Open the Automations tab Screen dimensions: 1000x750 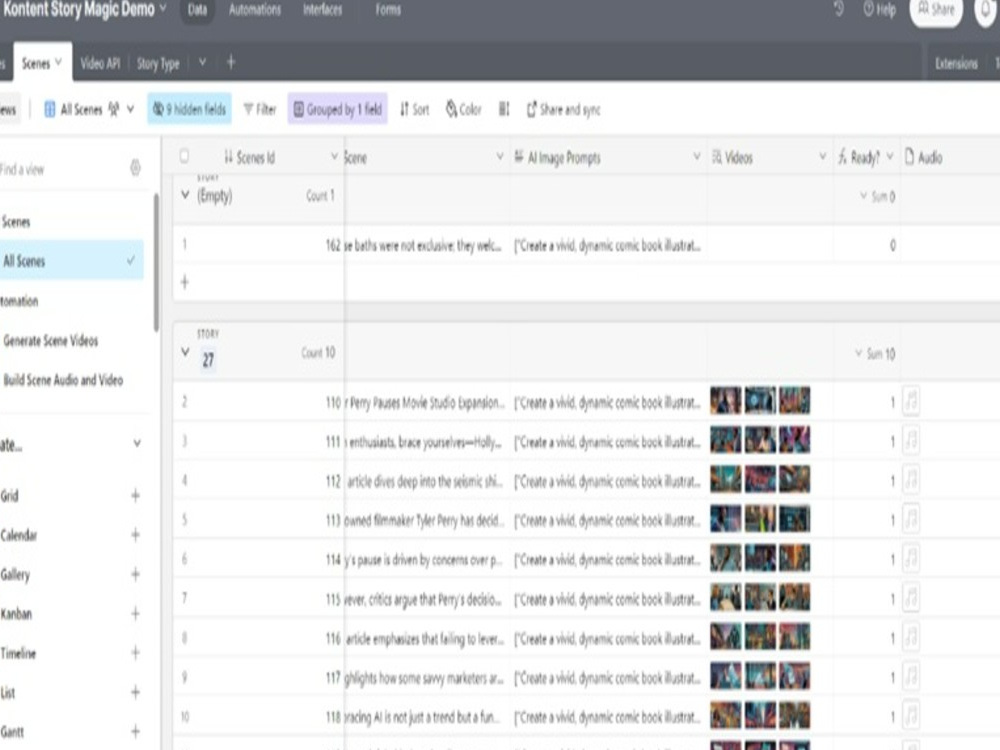(254, 10)
